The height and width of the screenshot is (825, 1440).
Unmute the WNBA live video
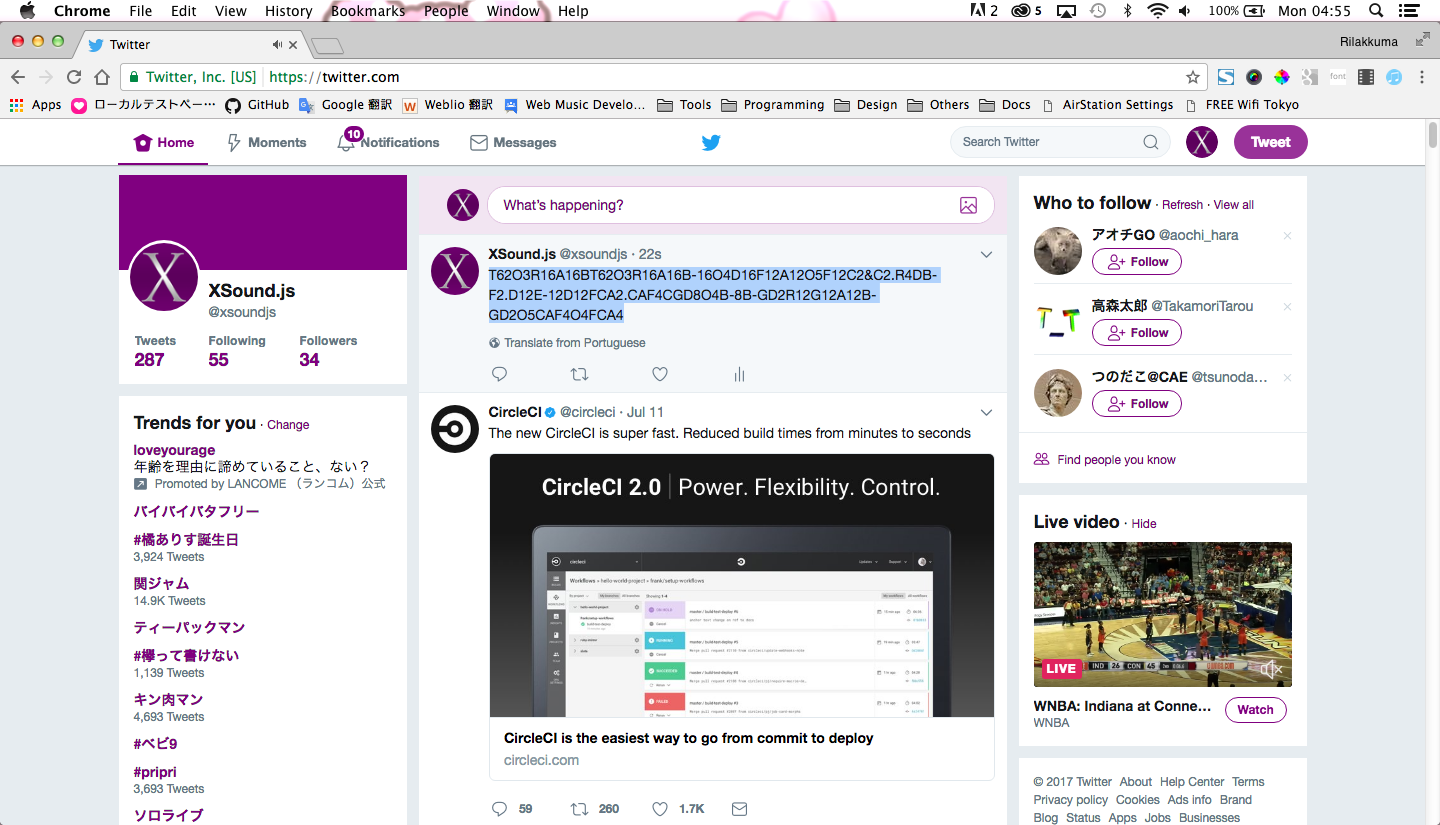pyautogui.click(x=1272, y=669)
